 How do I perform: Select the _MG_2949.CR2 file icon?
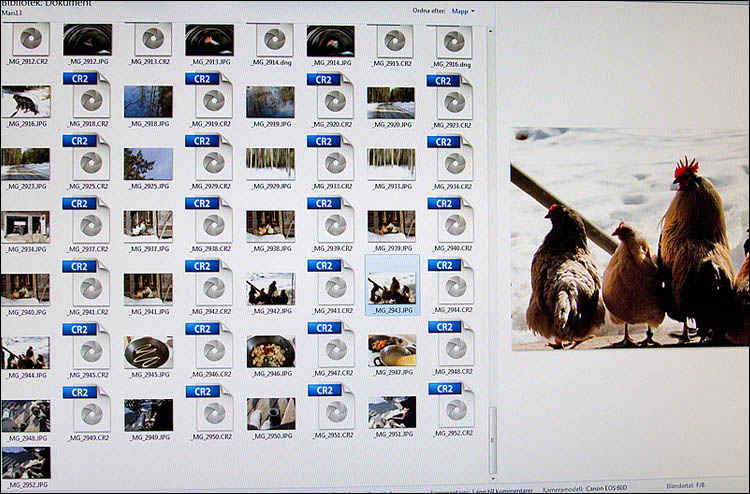pos(87,409)
